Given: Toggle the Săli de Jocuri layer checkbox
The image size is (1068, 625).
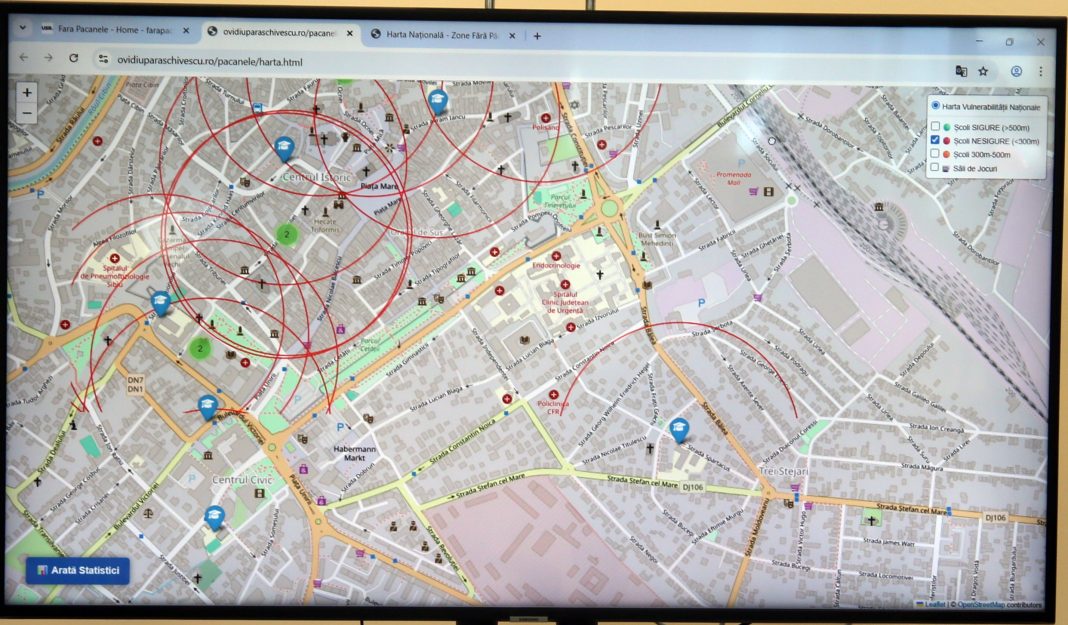Looking at the screenshot, I should (x=934, y=168).
